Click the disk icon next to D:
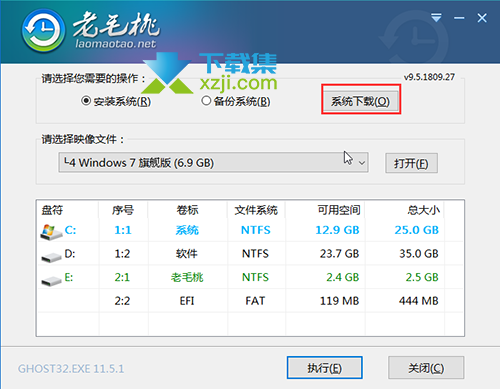This screenshot has width=500, height=389. pyautogui.click(x=51, y=257)
